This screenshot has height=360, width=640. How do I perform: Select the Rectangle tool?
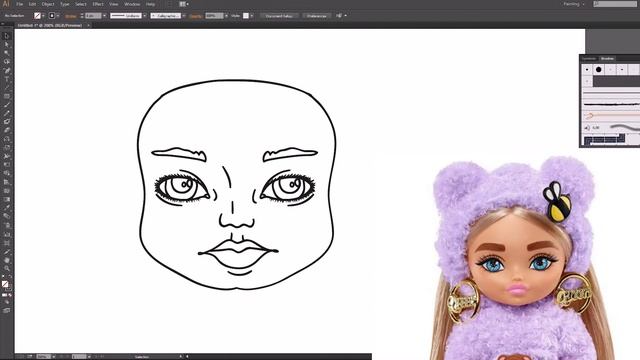pos(7,96)
